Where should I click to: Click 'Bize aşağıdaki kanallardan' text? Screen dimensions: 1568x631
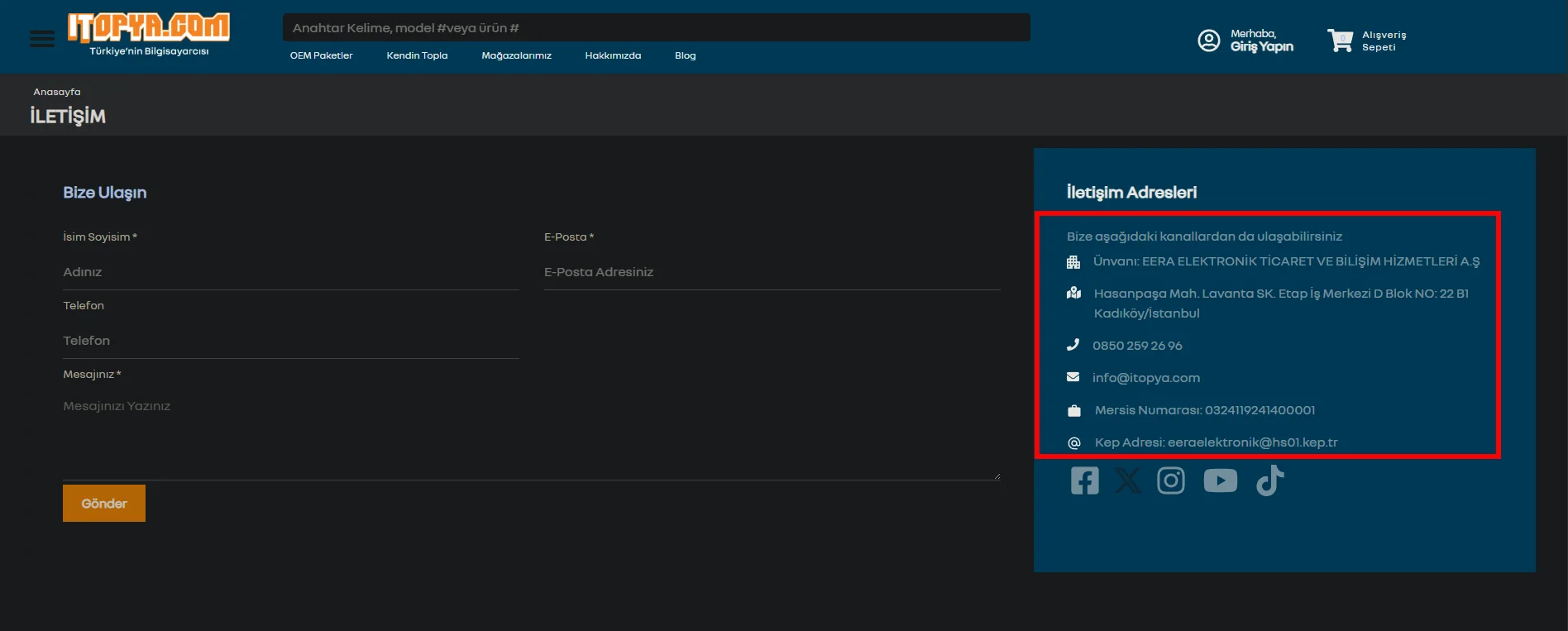tap(1204, 237)
